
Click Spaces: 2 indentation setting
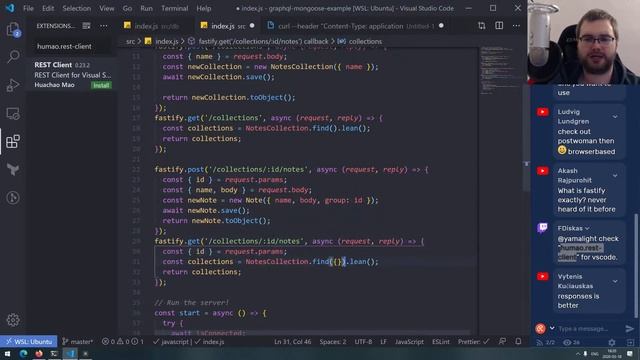(333, 342)
